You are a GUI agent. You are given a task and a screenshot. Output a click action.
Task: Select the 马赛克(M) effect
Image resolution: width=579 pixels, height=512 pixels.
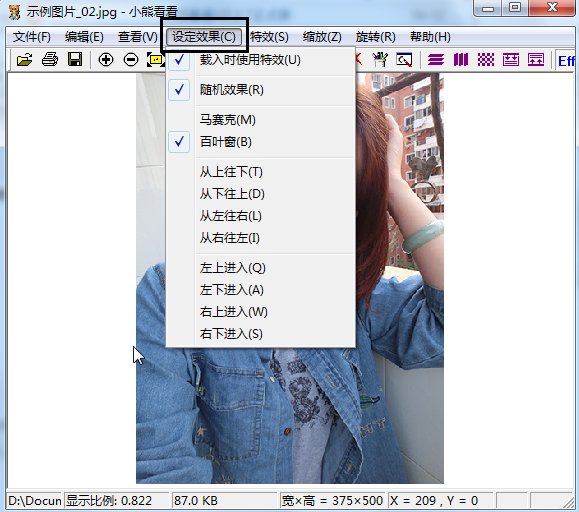(260, 120)
